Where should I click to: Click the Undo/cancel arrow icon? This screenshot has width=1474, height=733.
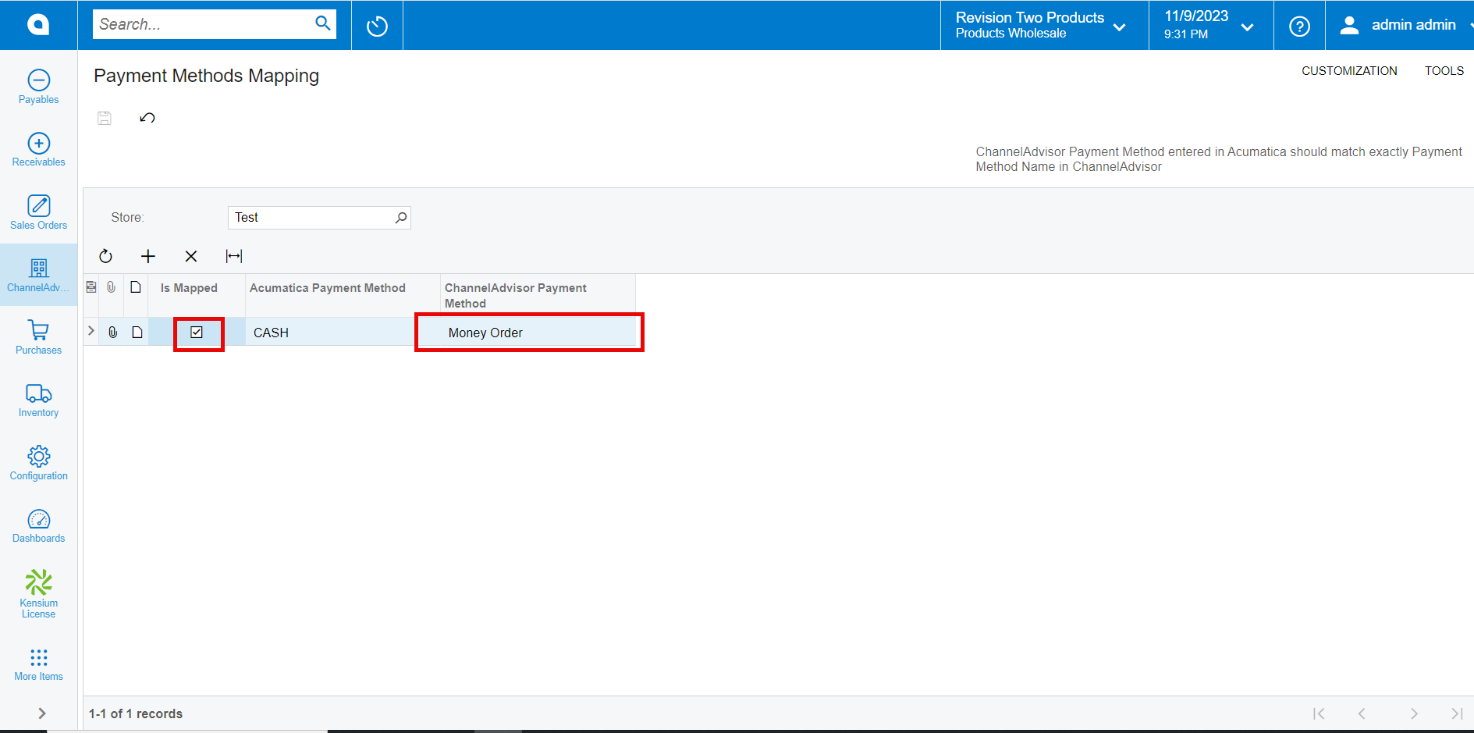[147, 118]
